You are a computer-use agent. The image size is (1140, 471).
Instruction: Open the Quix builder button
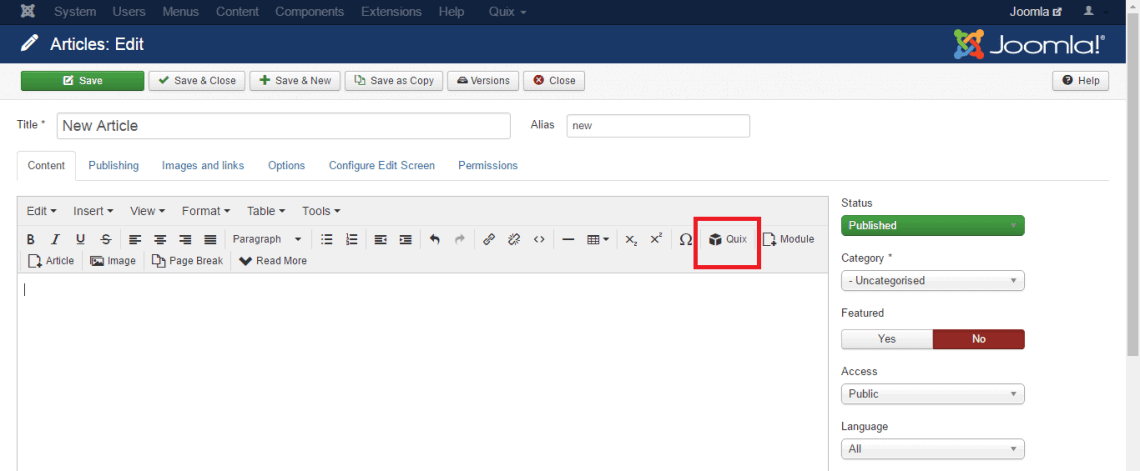(727, 240)
